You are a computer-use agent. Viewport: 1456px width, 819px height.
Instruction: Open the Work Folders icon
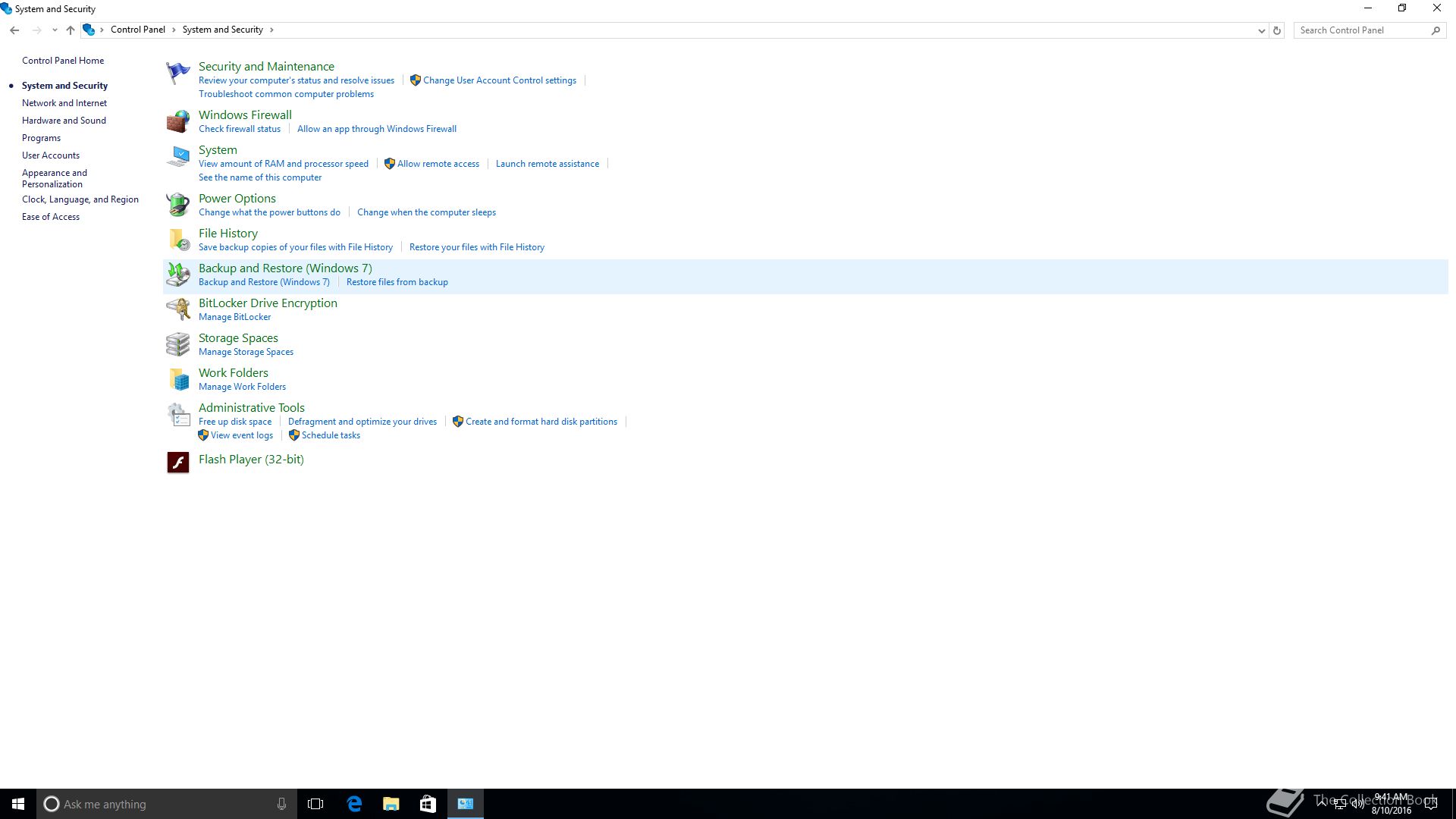click(178, 378)
